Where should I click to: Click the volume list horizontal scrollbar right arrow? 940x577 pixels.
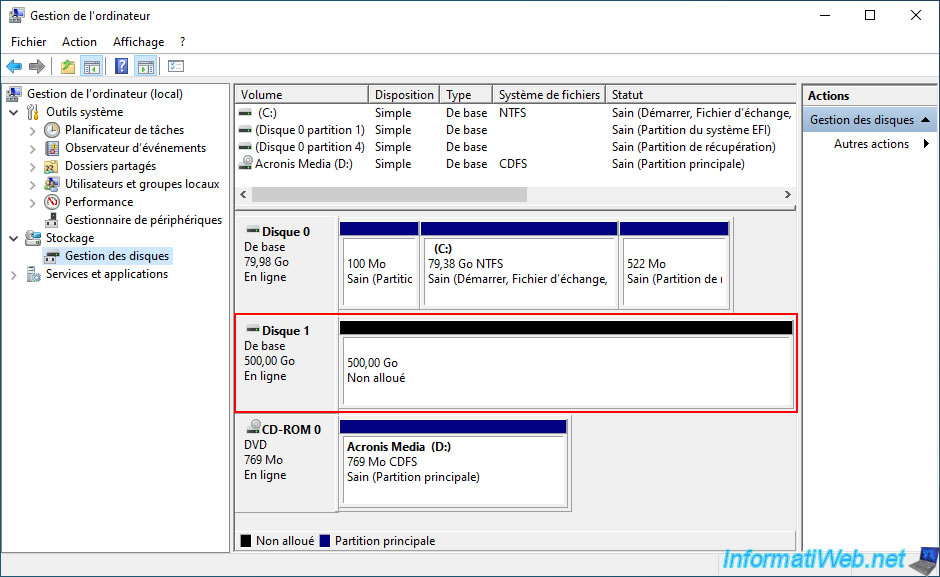click(x=787, y=194)
